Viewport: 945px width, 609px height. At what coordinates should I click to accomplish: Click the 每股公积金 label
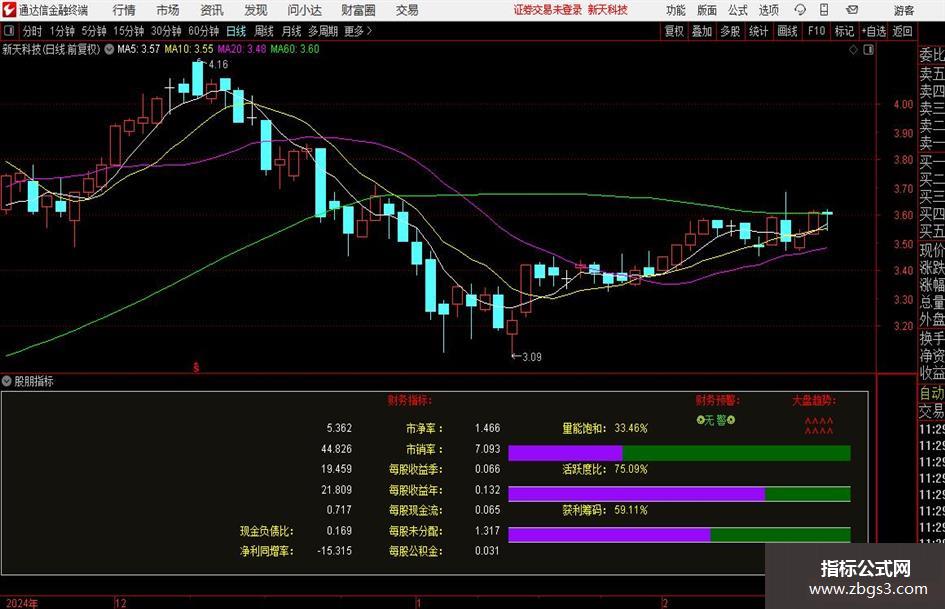point(415,551)
